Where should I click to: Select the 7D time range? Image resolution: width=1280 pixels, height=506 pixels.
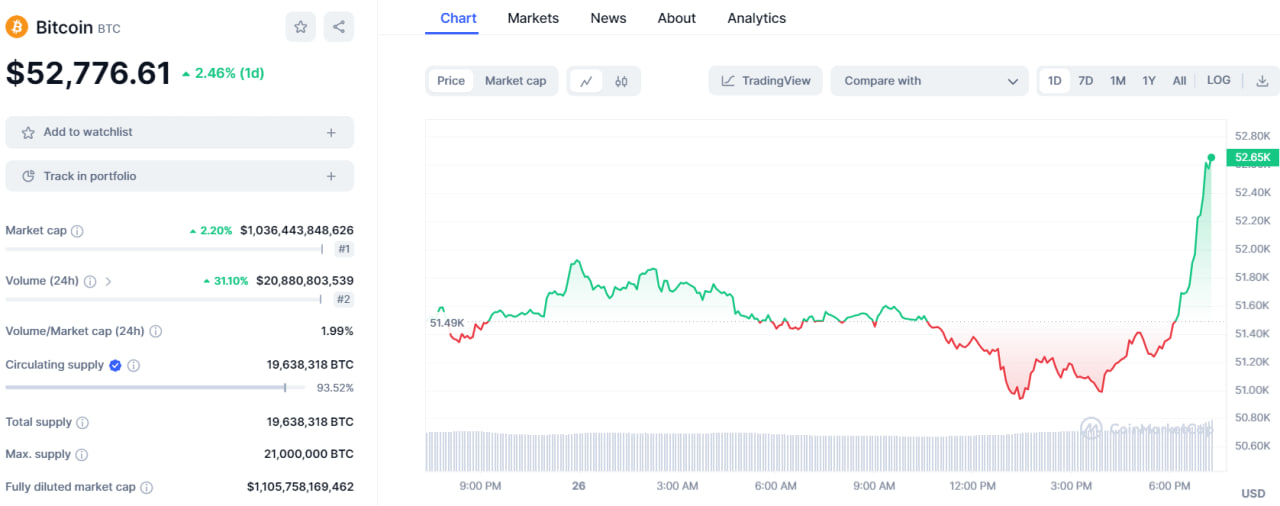[1085, 81]
